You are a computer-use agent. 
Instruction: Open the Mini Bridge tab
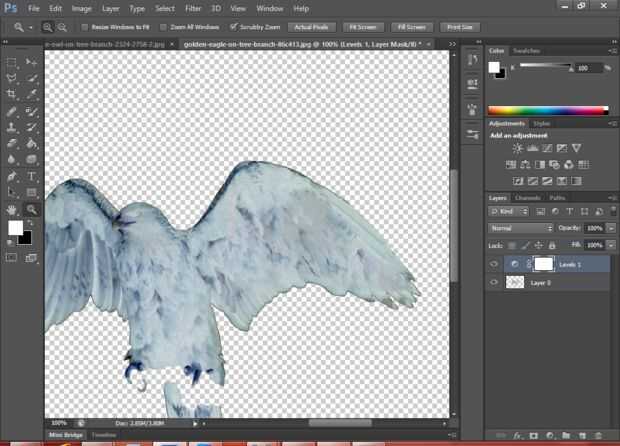point(66,435)
